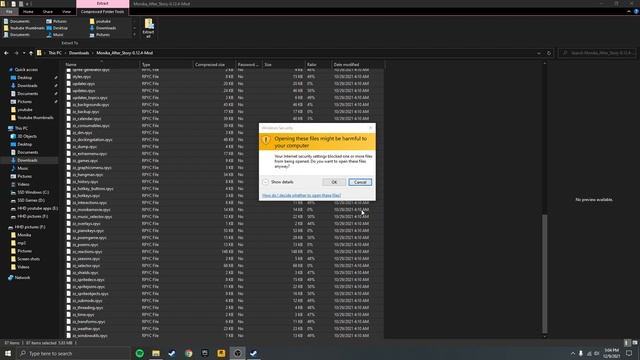The image size is (640, 360).
Task: Click the Extract all icon
Action: point(149,28)
